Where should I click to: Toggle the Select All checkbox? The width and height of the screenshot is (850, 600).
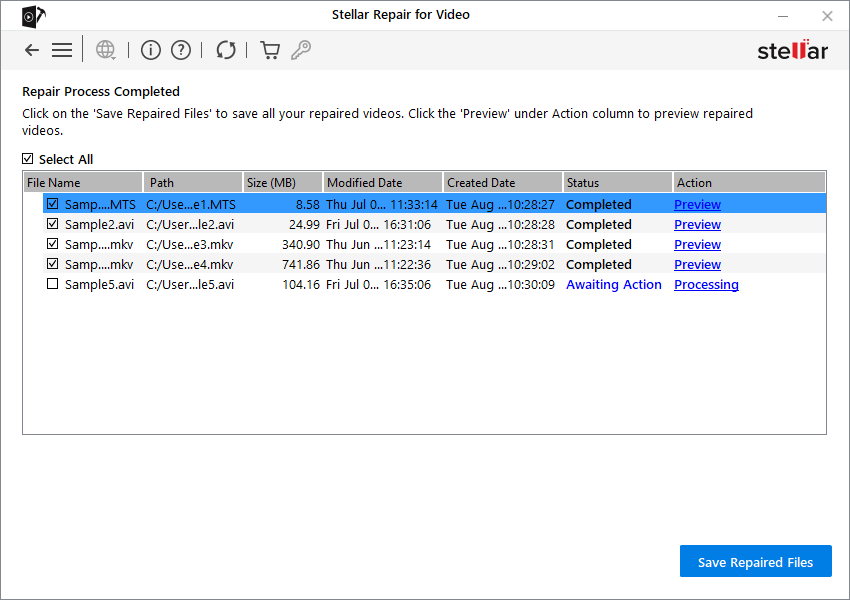[28, 159]
